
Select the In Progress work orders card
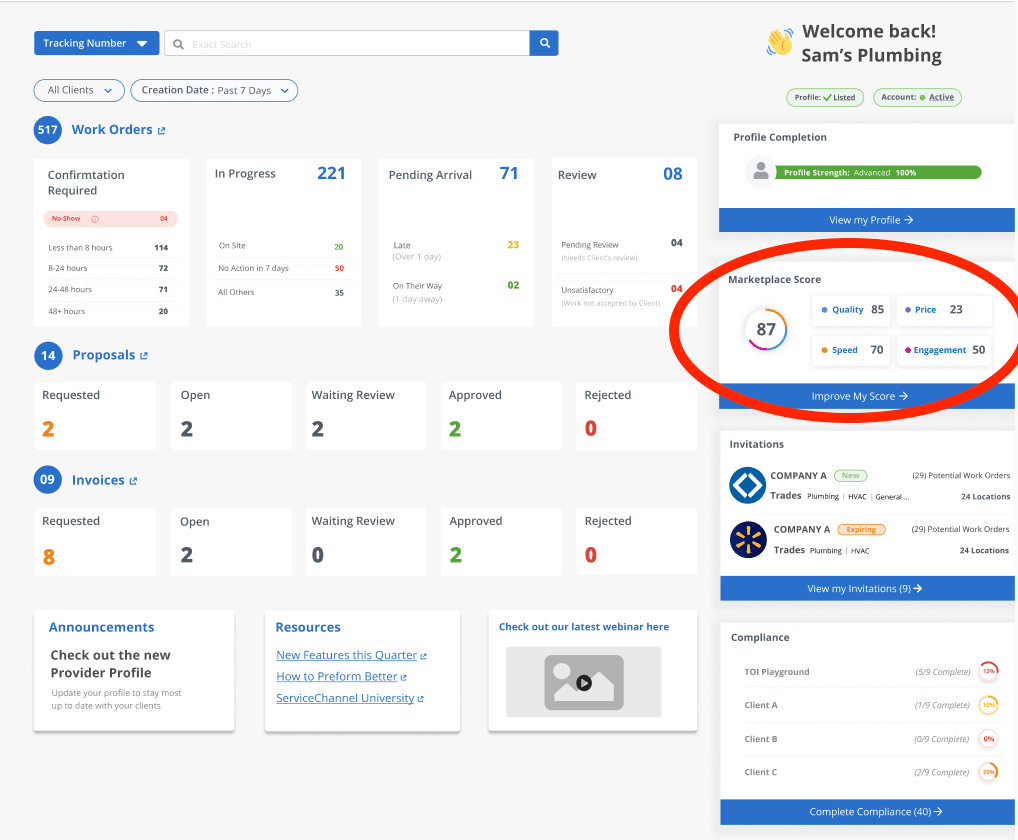(281, 241)
